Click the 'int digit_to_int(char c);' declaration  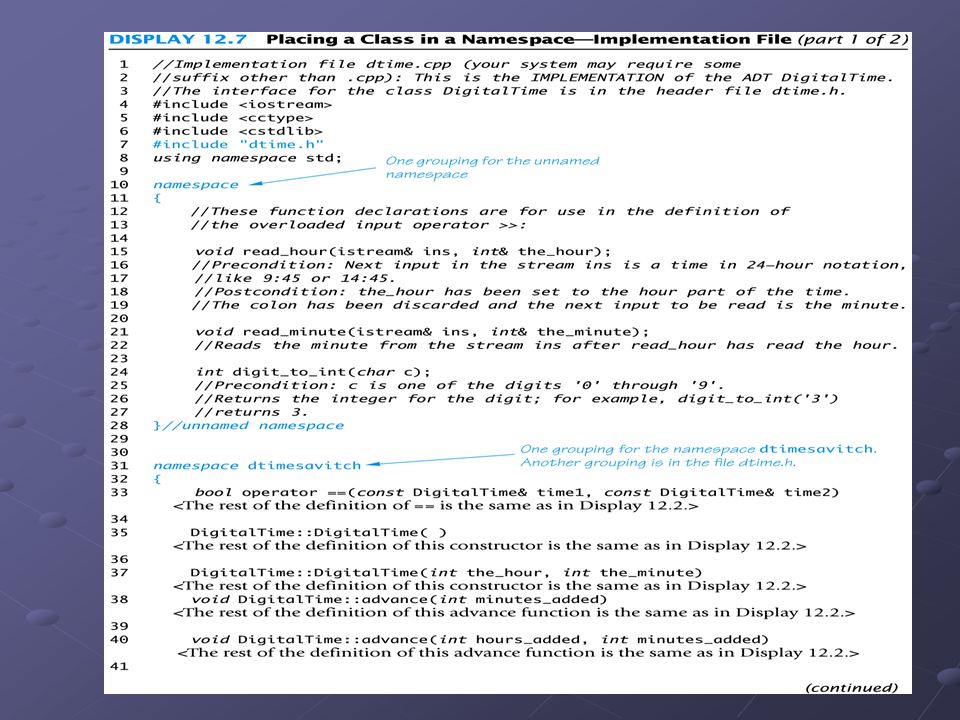pos(313,372)
